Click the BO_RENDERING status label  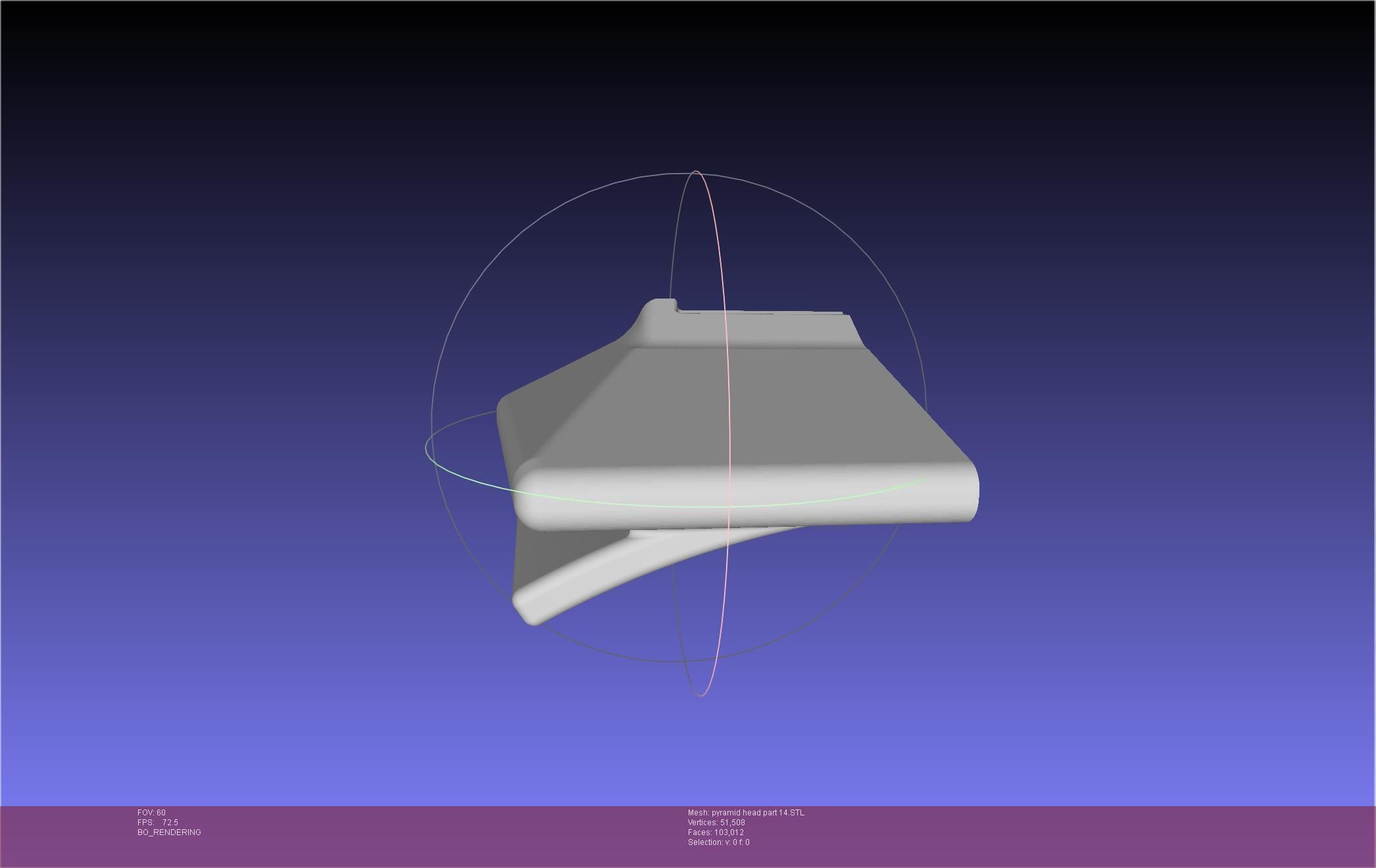(x=169, y=832)
